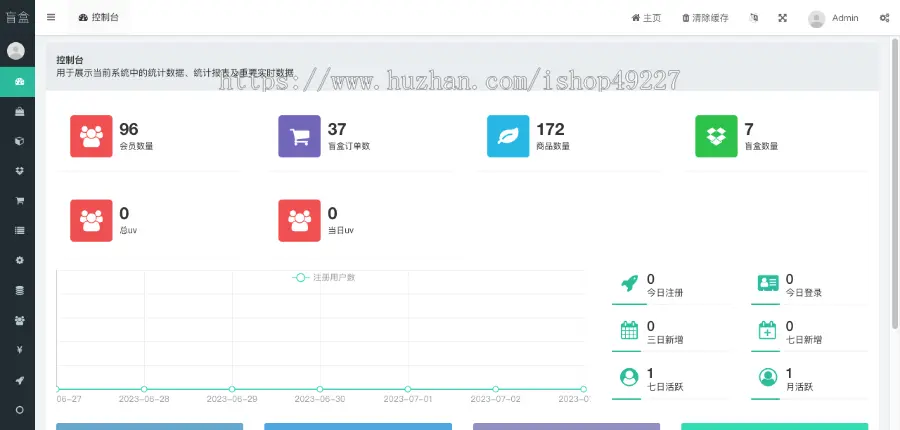Click the list icon in the sidebar
The width and height of the screenshot is (900, 430).
pos(17,230)
